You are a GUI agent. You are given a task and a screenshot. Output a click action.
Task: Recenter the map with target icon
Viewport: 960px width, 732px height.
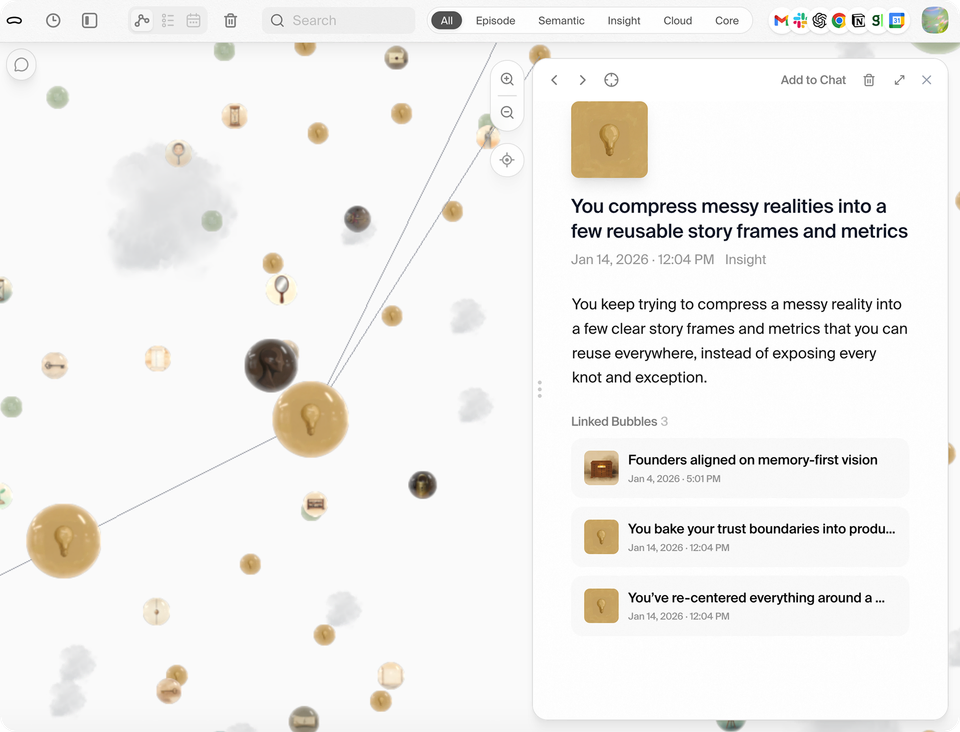click(507, 160)
